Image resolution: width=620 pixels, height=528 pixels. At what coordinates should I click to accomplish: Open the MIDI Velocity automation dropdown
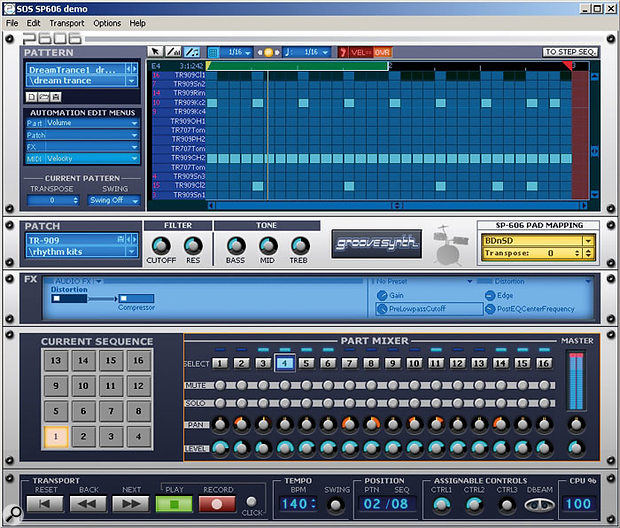coord(134,159)
